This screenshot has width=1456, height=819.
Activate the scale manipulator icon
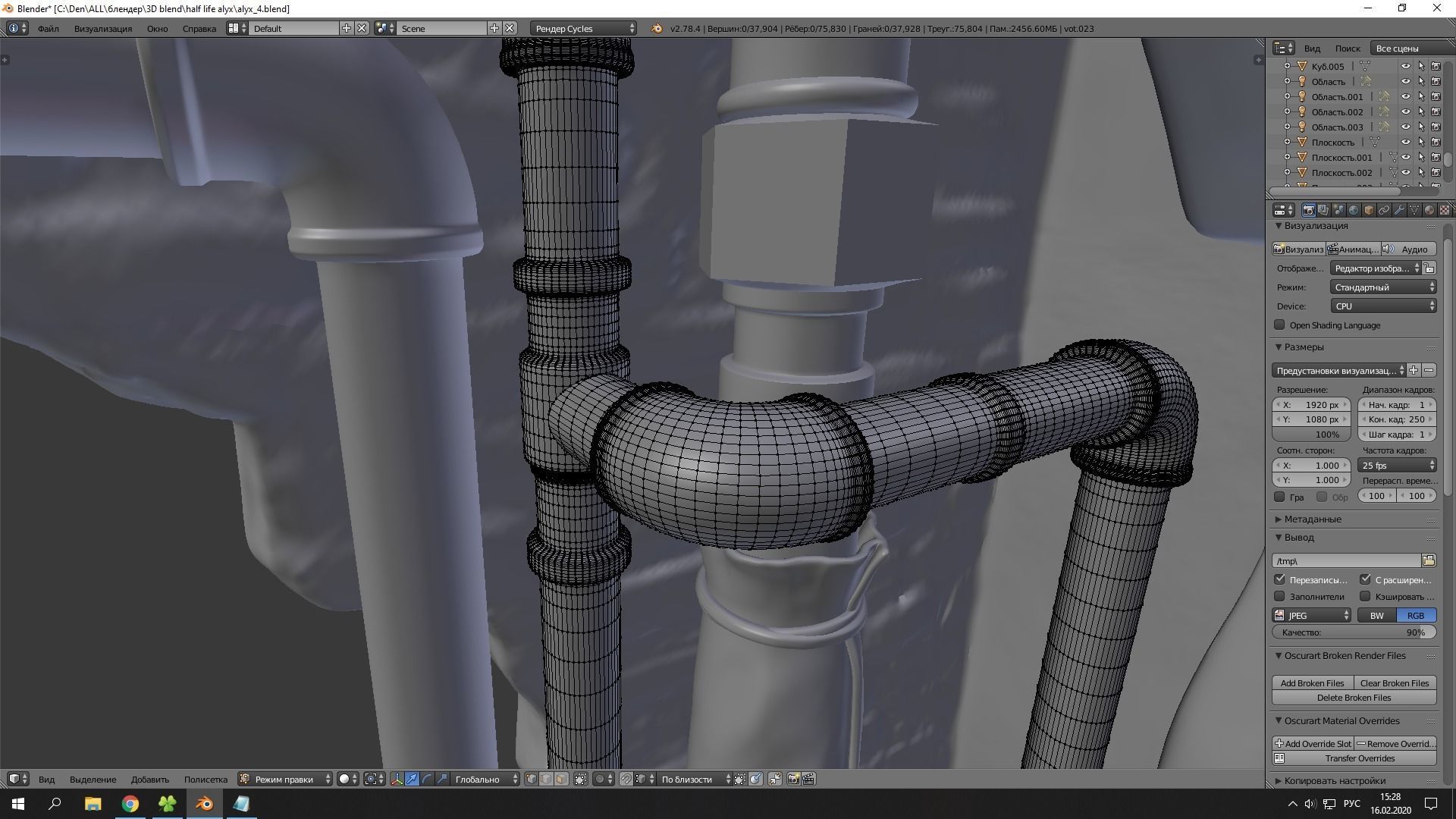pyautogui.click(x=442, y=779)
